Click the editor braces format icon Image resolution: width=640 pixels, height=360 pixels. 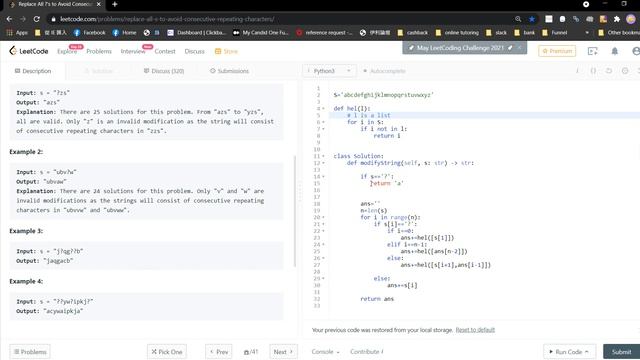click(593, 71)
